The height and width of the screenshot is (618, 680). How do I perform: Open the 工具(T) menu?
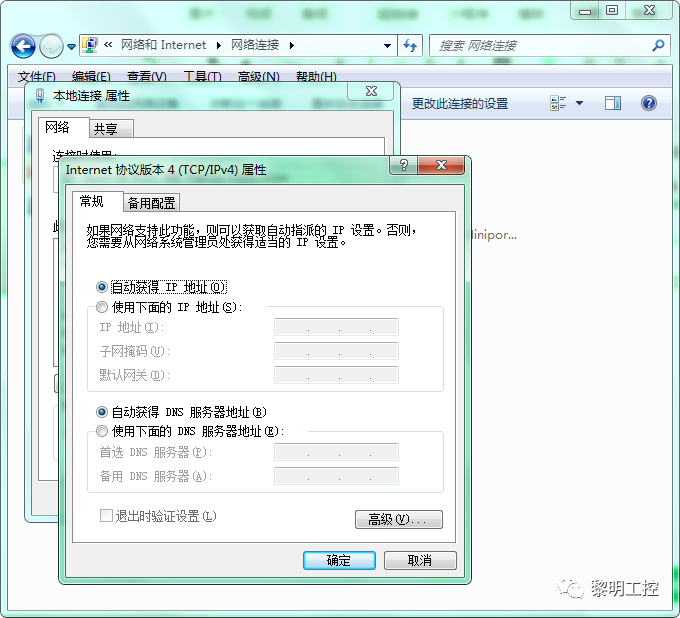coord(203,76)
